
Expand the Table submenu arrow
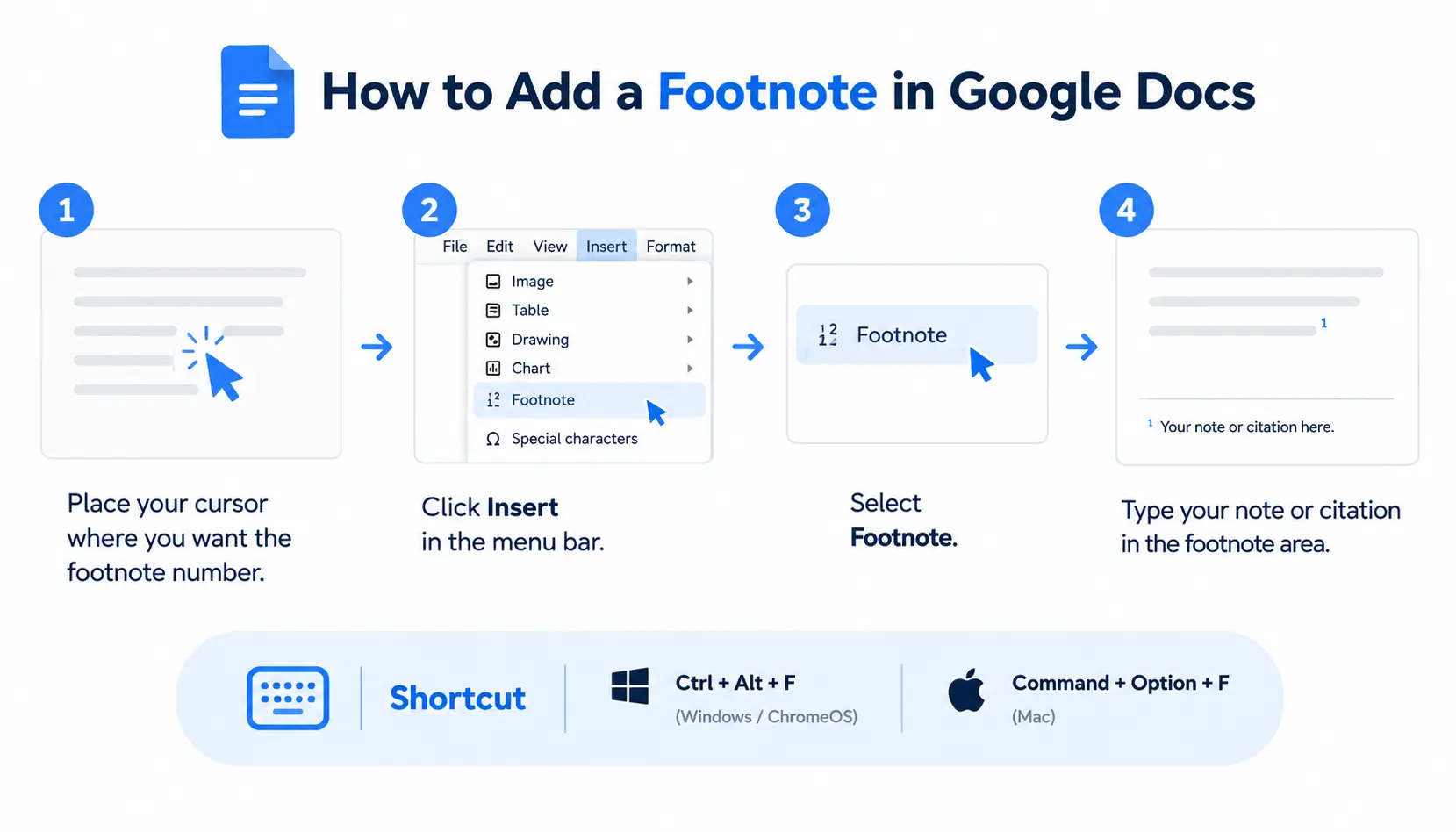point(690,310)
